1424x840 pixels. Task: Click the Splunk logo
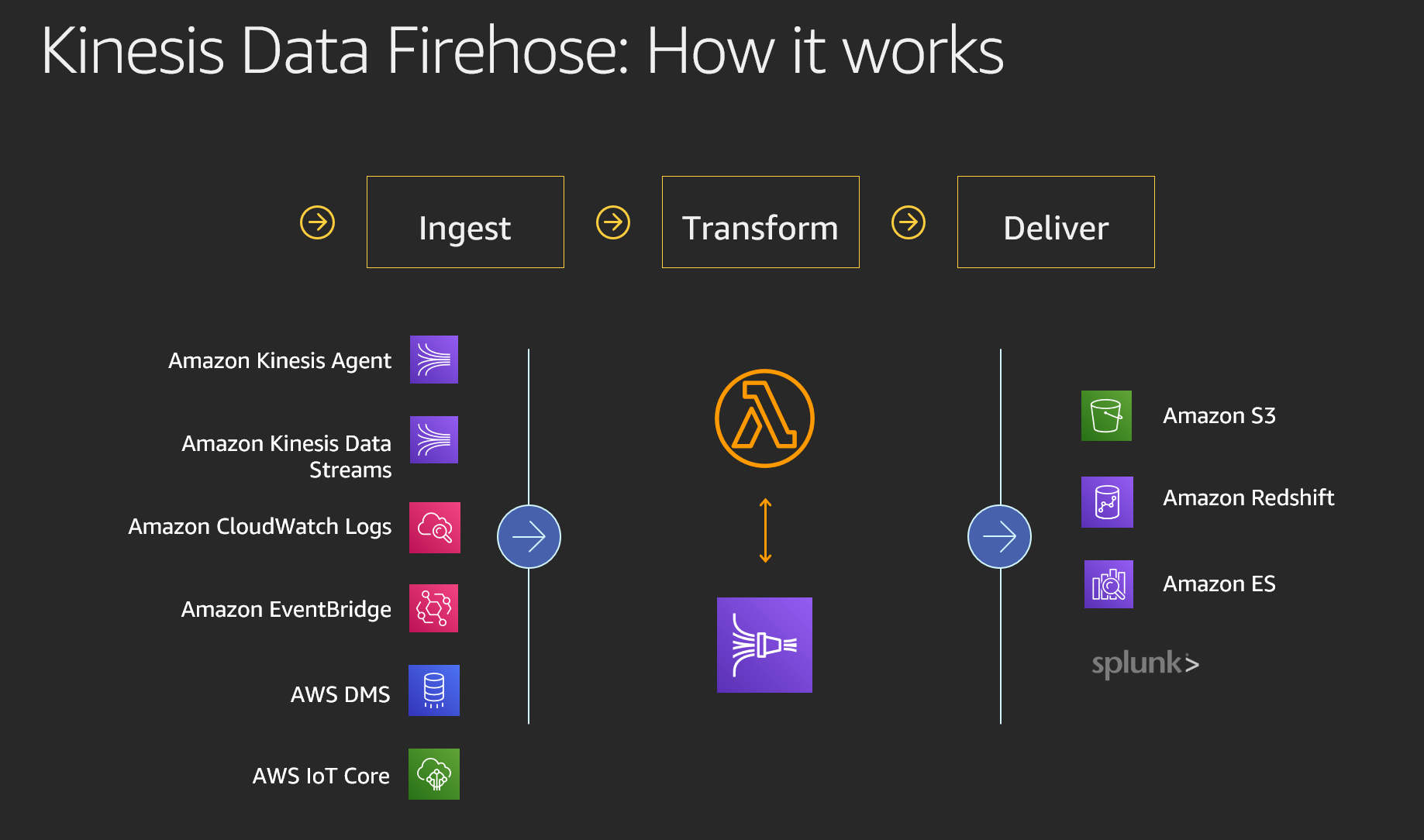(1145, 664)
